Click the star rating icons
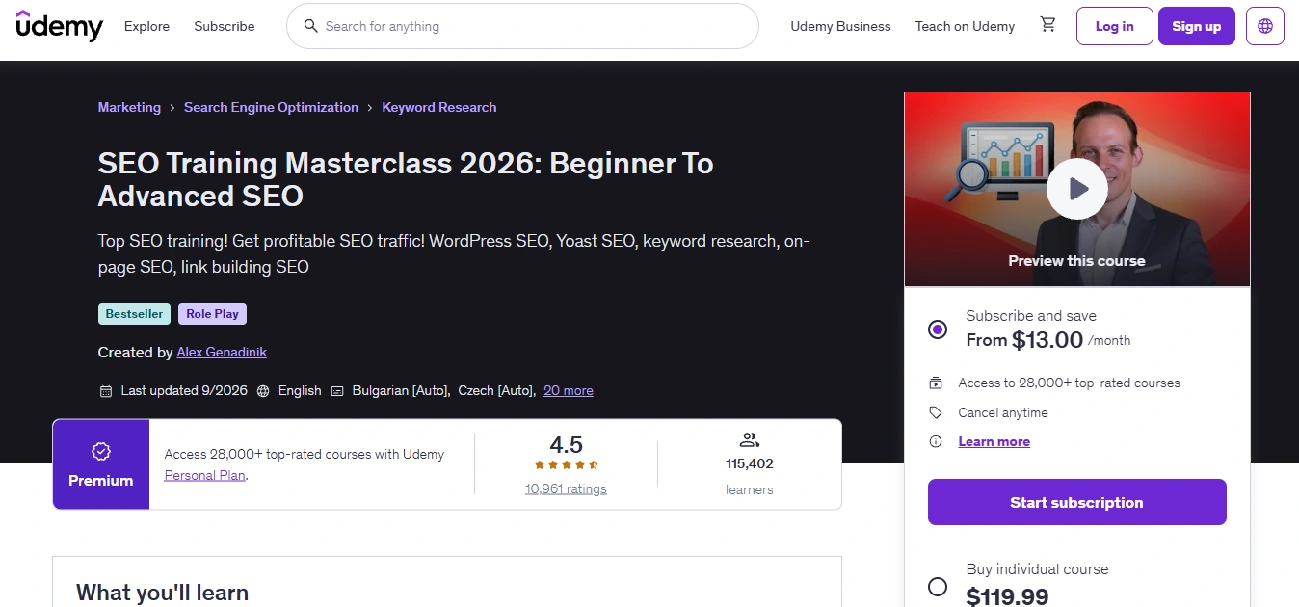The height and width of the screenshot is (607, 1299). (x=566, y=465)
